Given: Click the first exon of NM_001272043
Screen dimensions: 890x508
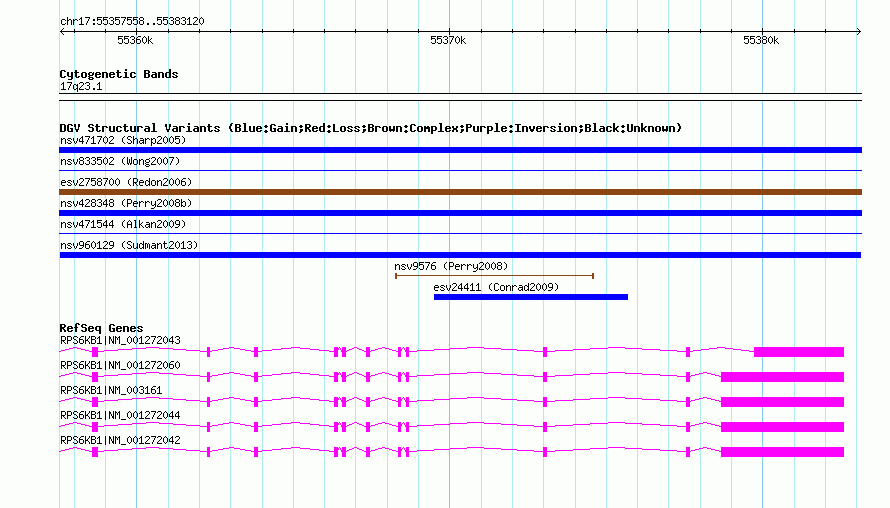Looking at the screenshot, I should (95, 352).
